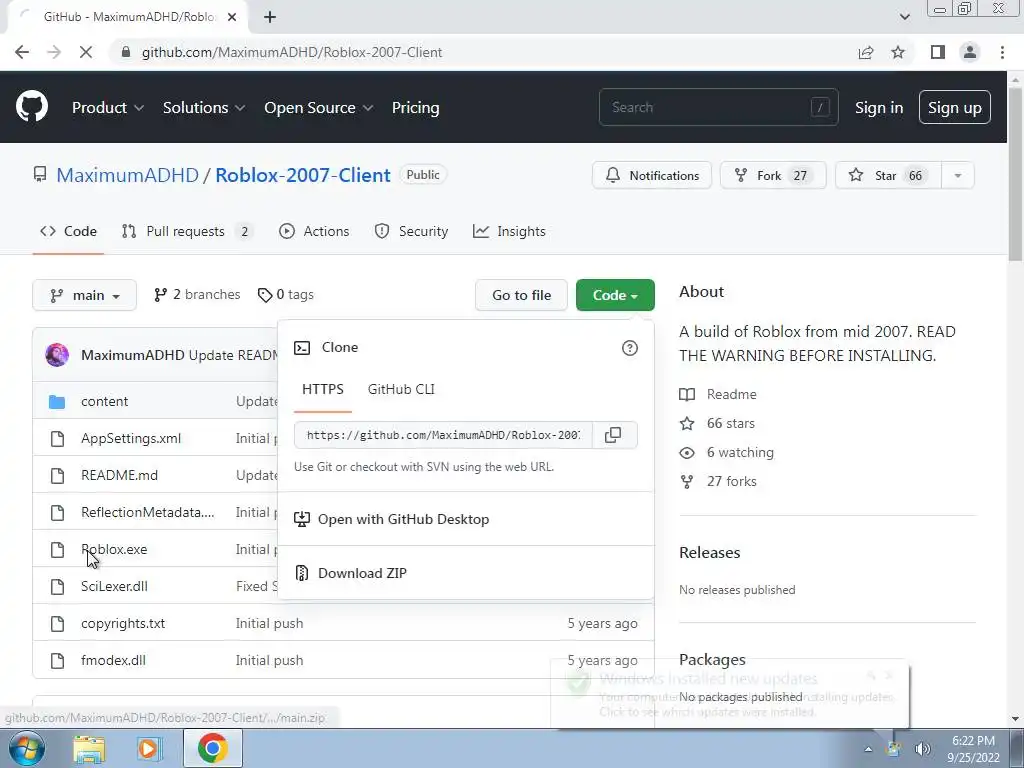Image resolution: width=1024 pixels, height=768 pixels.
Task: Click the Roblox.exe file icon
Action: [x=57, y=550]
